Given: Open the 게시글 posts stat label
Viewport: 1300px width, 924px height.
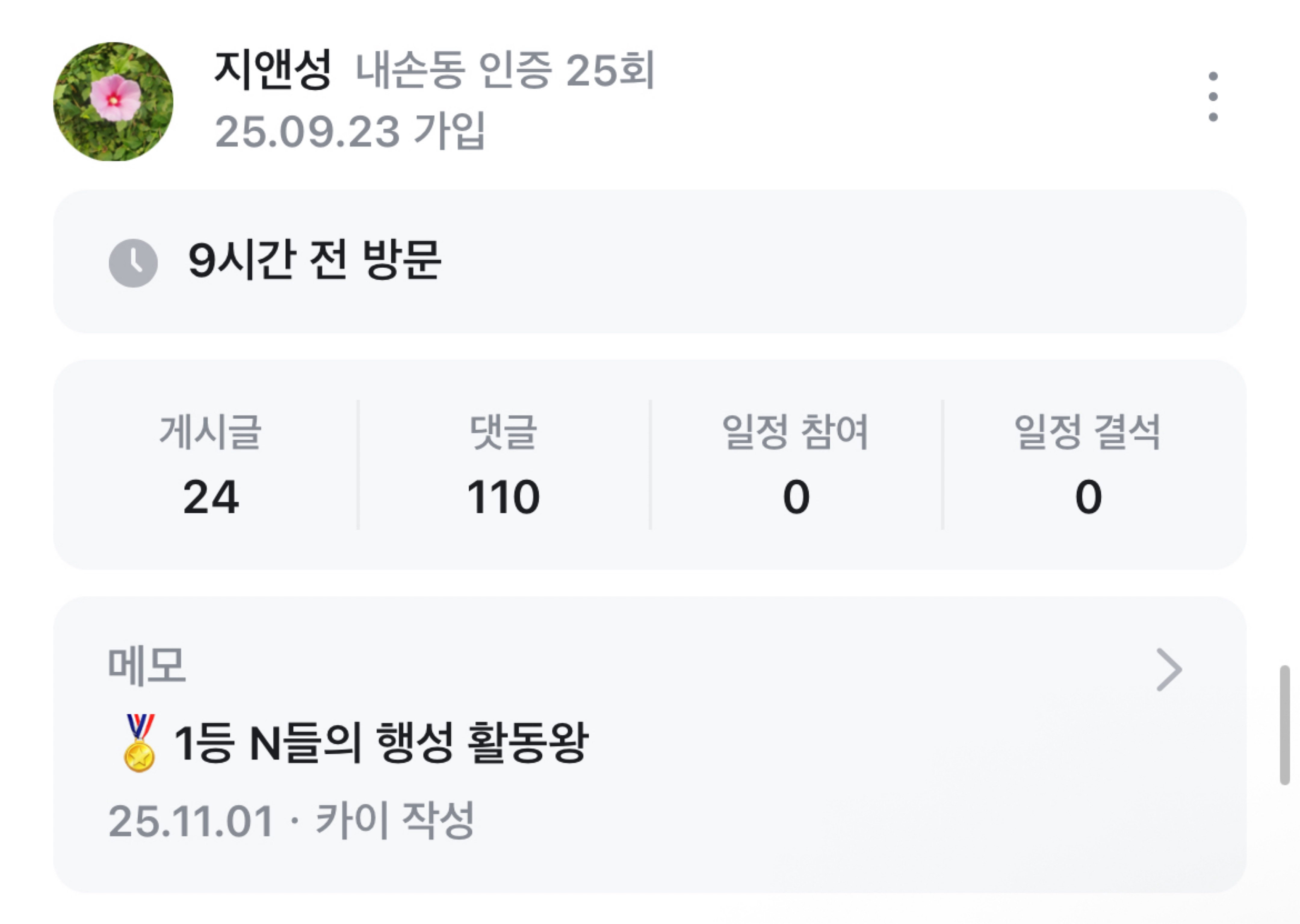Looking at the screenshot, I should click(x=210, y=432).
